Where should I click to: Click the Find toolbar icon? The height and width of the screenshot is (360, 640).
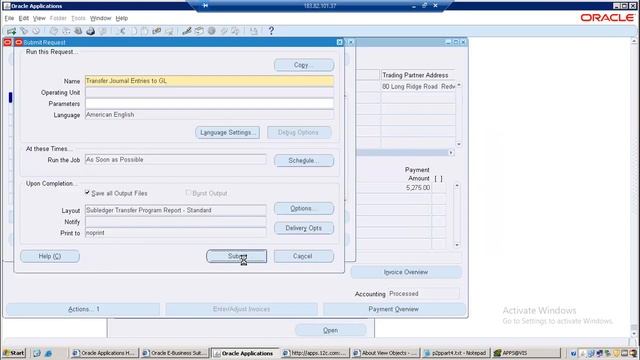[24, 31]
